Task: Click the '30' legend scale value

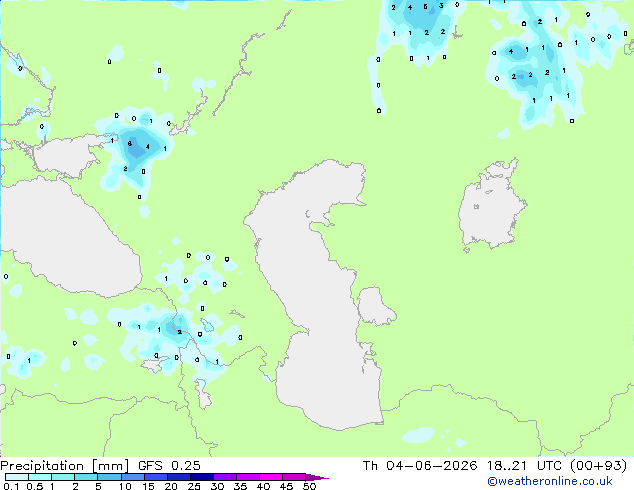Action: click(217, 486)
